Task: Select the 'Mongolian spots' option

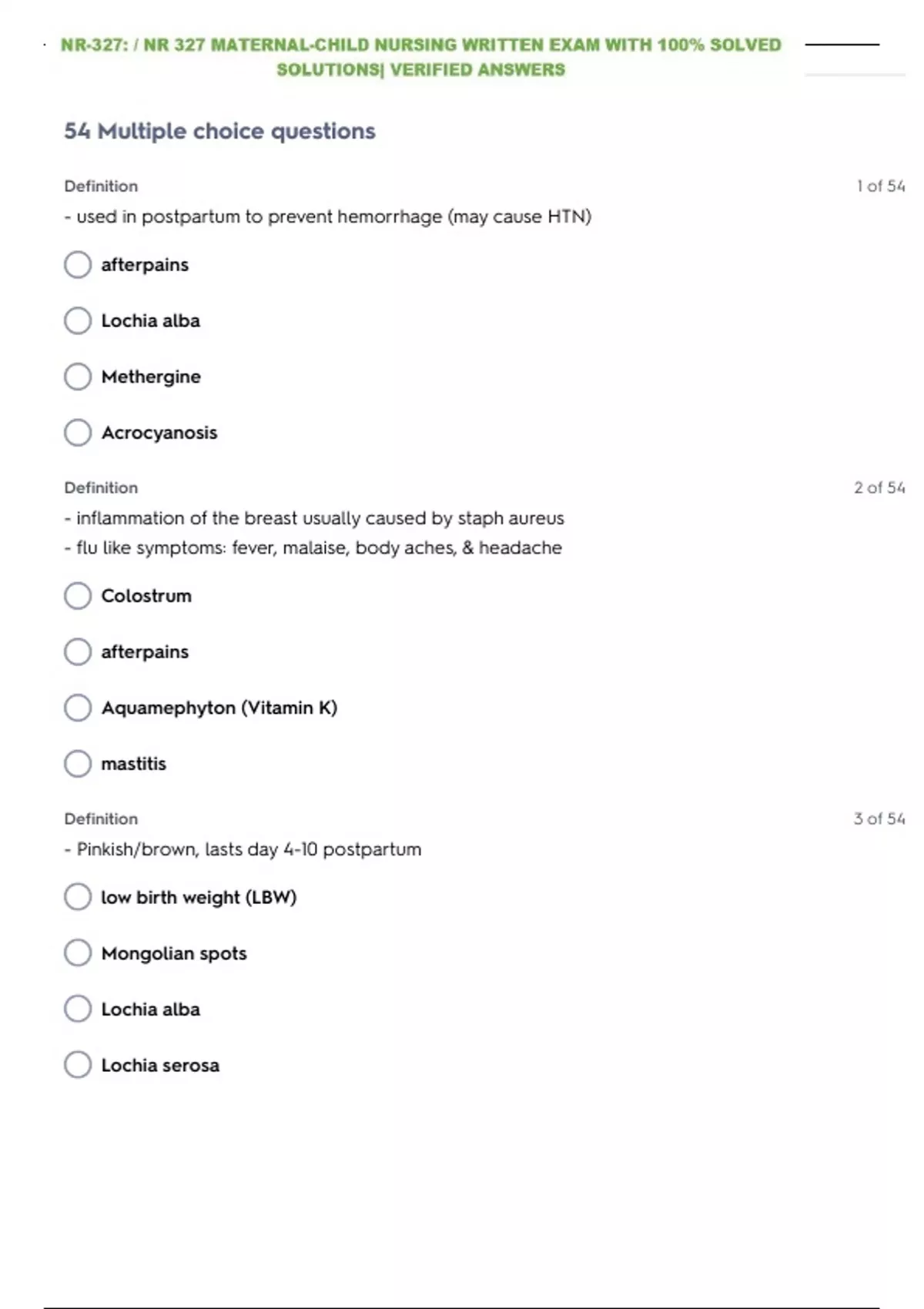Action: coord(78,953)
